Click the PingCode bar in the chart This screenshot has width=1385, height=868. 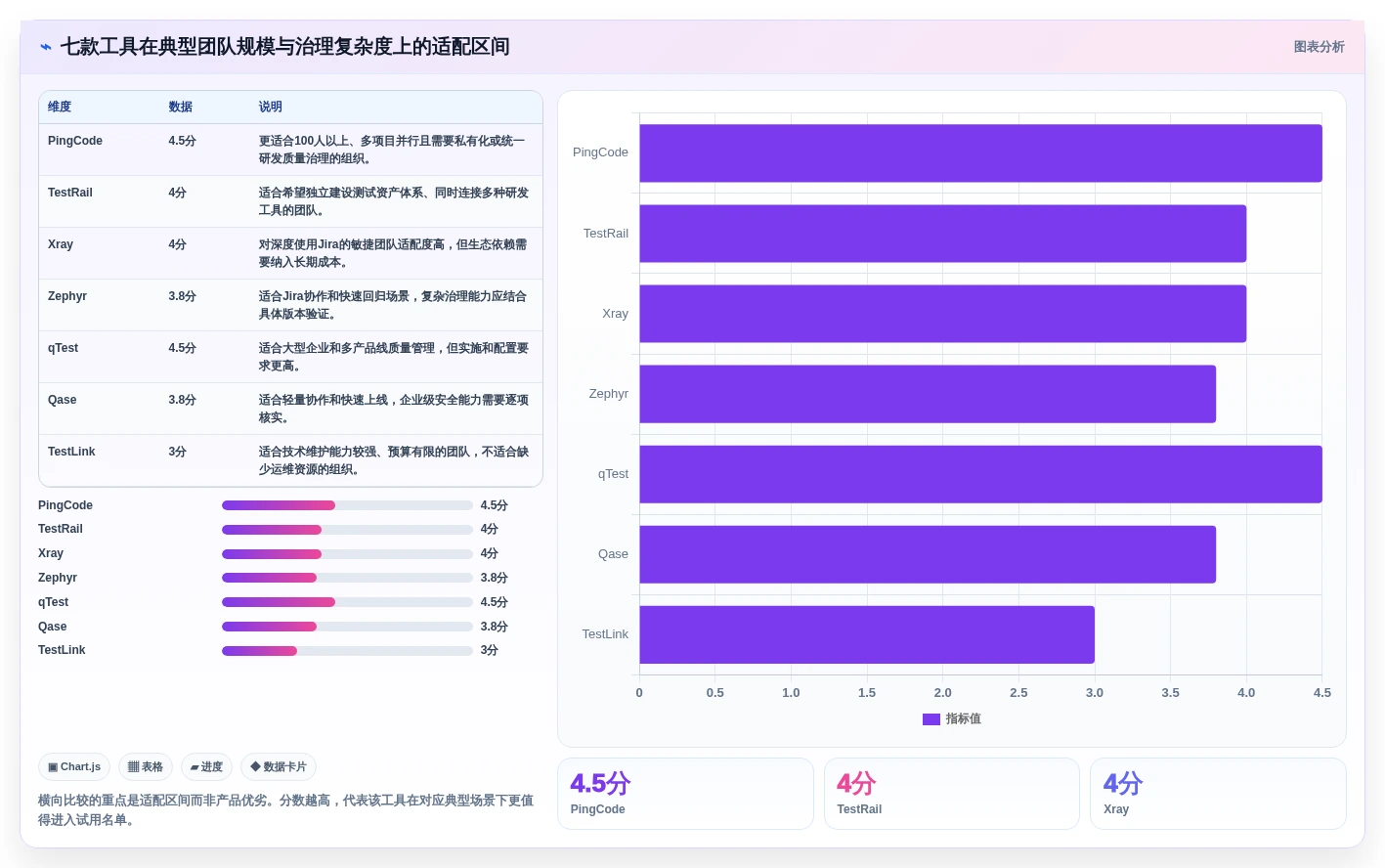[x=980, y=153]
